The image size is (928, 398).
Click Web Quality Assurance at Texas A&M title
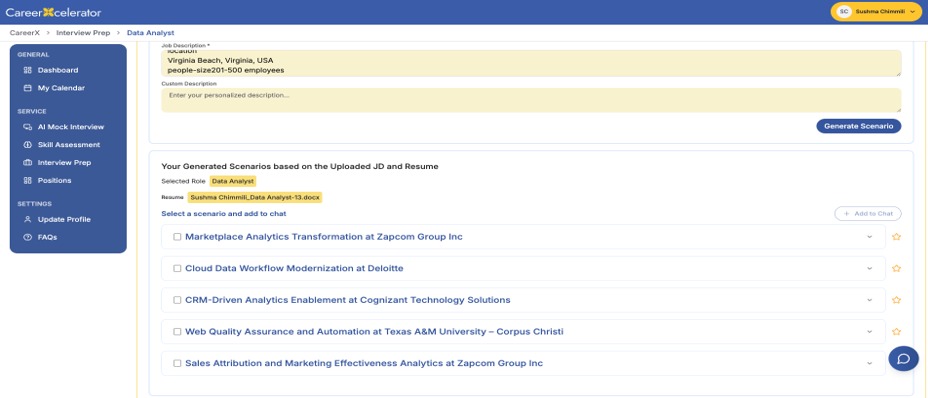(374, 332)
